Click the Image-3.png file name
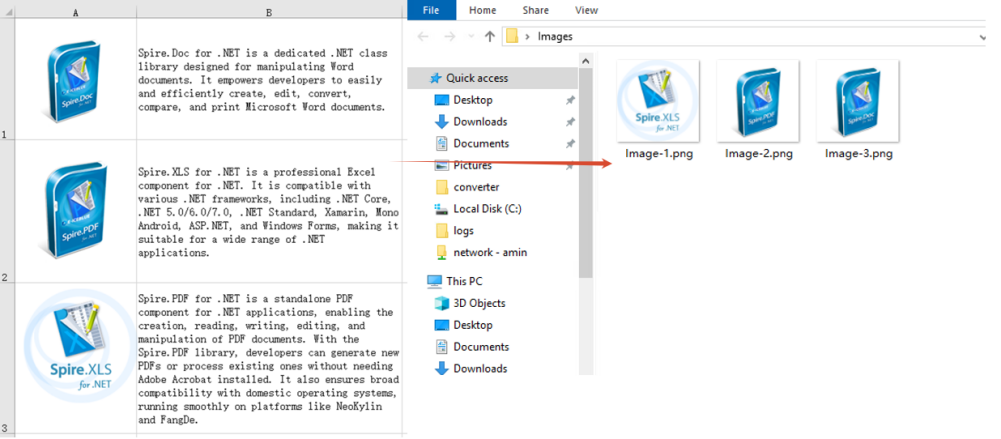 pyautogui.click(x=859, y=154)
